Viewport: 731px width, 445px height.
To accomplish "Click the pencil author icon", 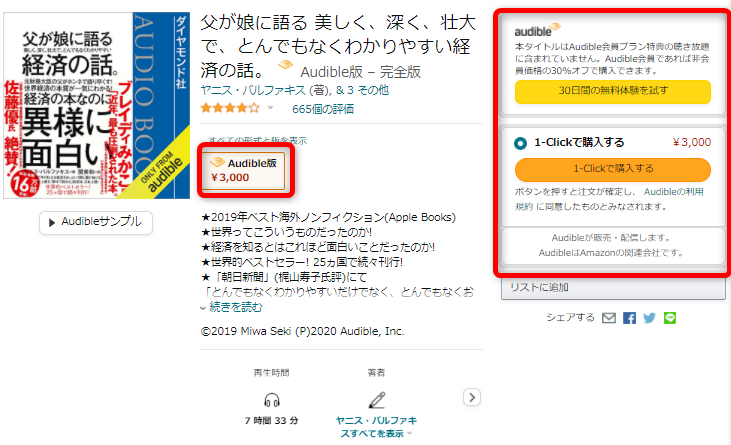I will coord(377,400).
